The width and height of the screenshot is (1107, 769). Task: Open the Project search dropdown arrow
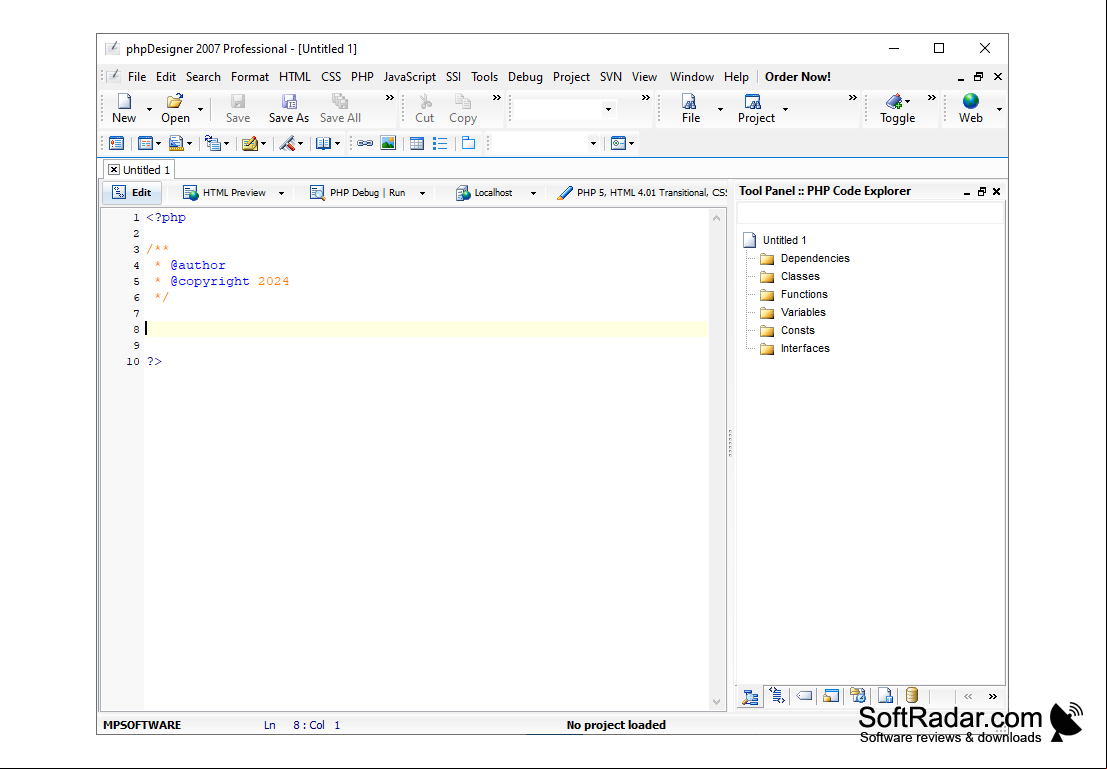(x=785, y=109)
